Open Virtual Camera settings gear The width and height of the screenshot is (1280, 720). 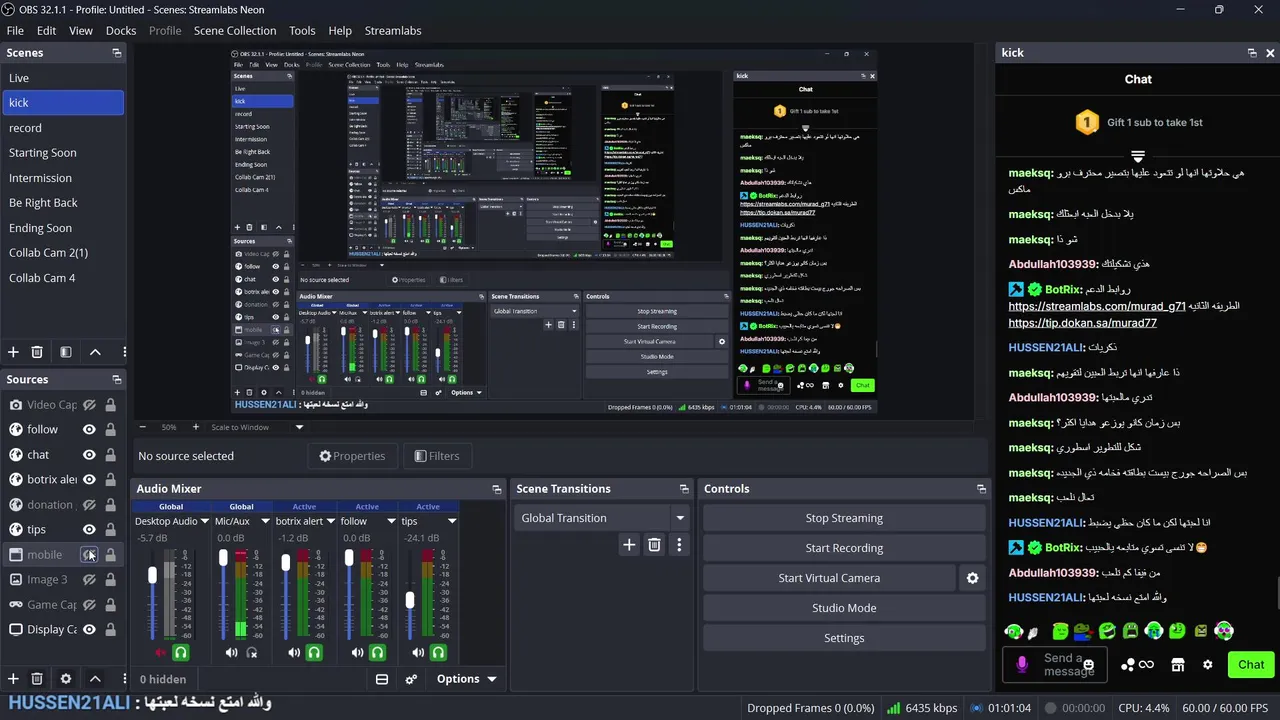(972, 578)
